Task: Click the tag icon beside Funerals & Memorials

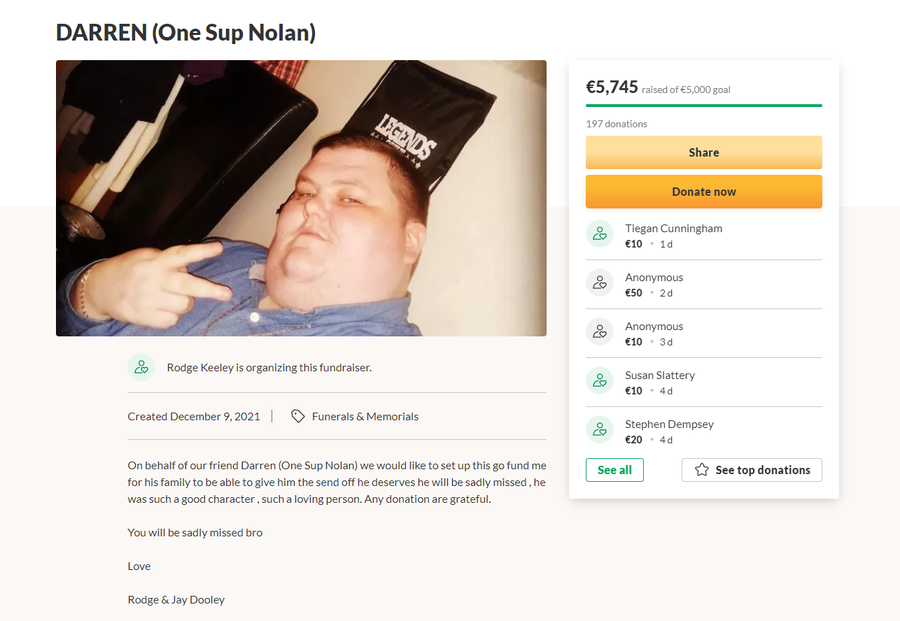Action: pyautogui.click(x=298, y=416)
